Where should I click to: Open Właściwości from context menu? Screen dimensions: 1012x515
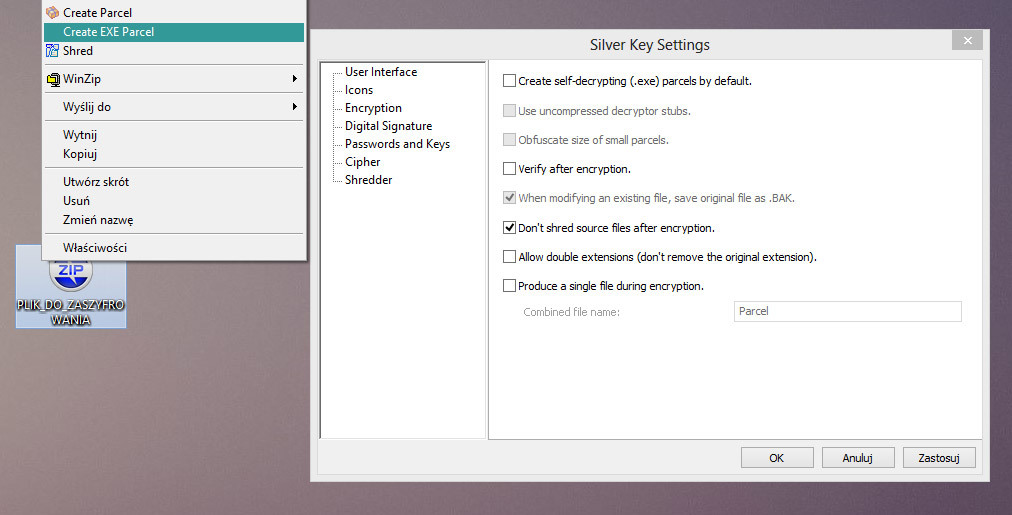pos(174,248)
